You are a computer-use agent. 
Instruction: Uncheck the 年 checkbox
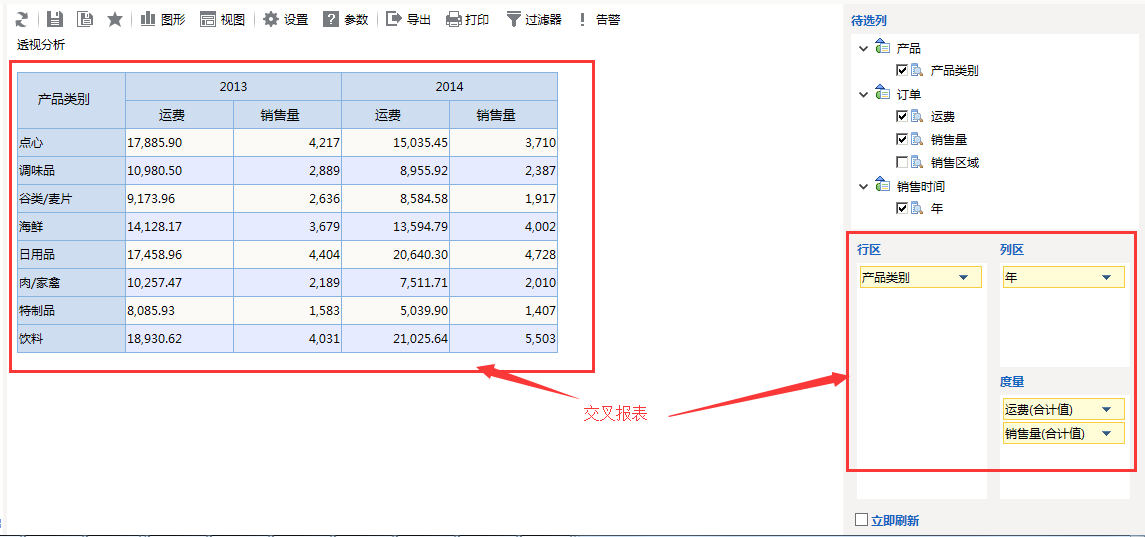pos(902,208)
